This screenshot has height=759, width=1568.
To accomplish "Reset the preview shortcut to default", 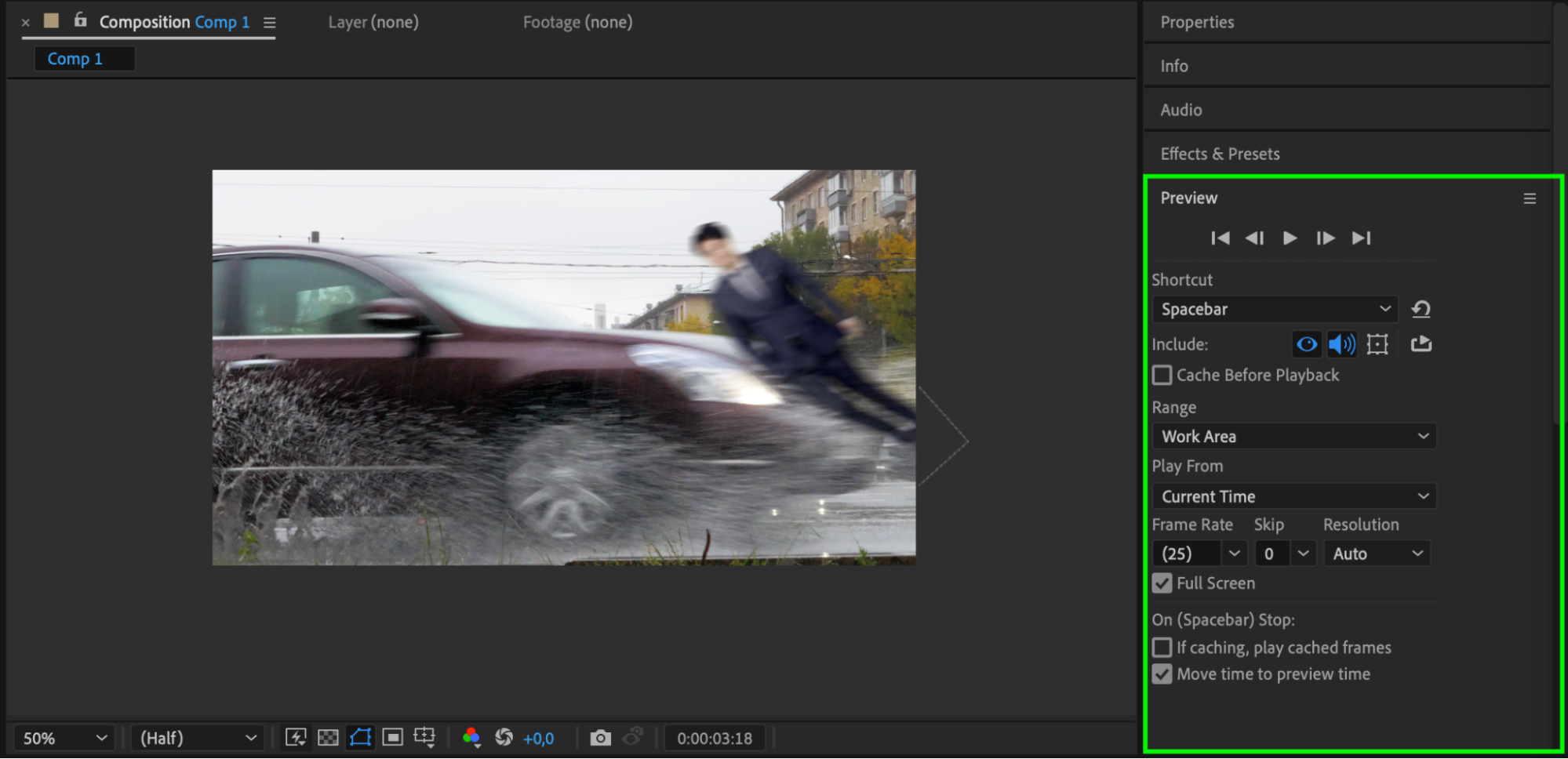I will 1421,309.
